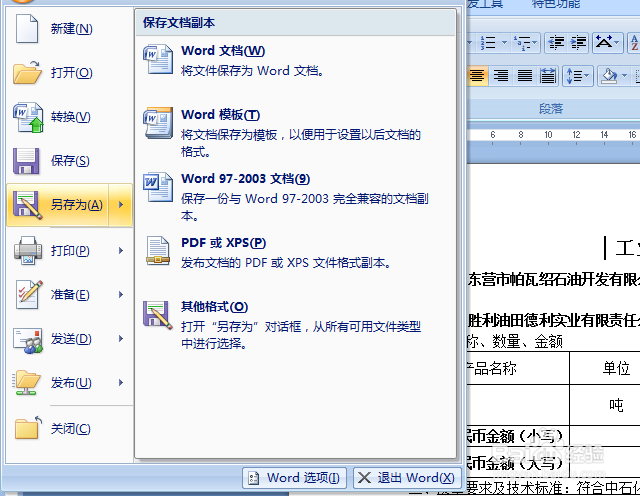Click the center alignment icon
640x496 pixels.
[477, 76]
